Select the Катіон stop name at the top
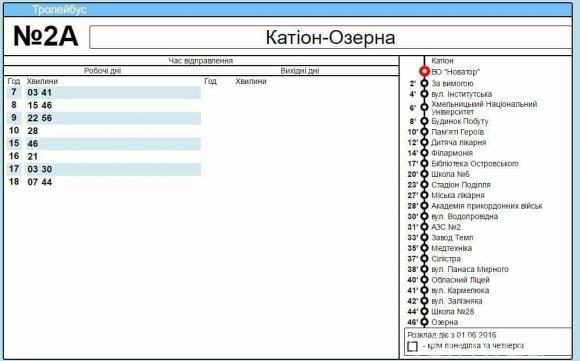The width and height of the screenshot is (580, 361). coord(442,61)
